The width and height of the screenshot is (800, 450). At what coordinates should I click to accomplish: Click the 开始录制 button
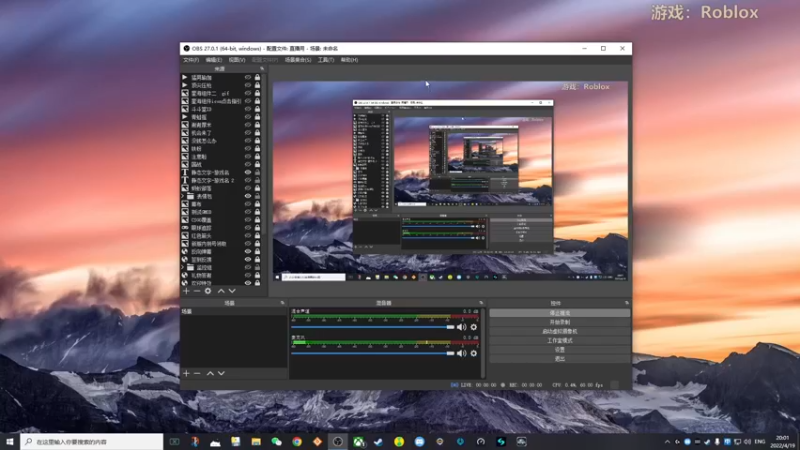[560, 322]
